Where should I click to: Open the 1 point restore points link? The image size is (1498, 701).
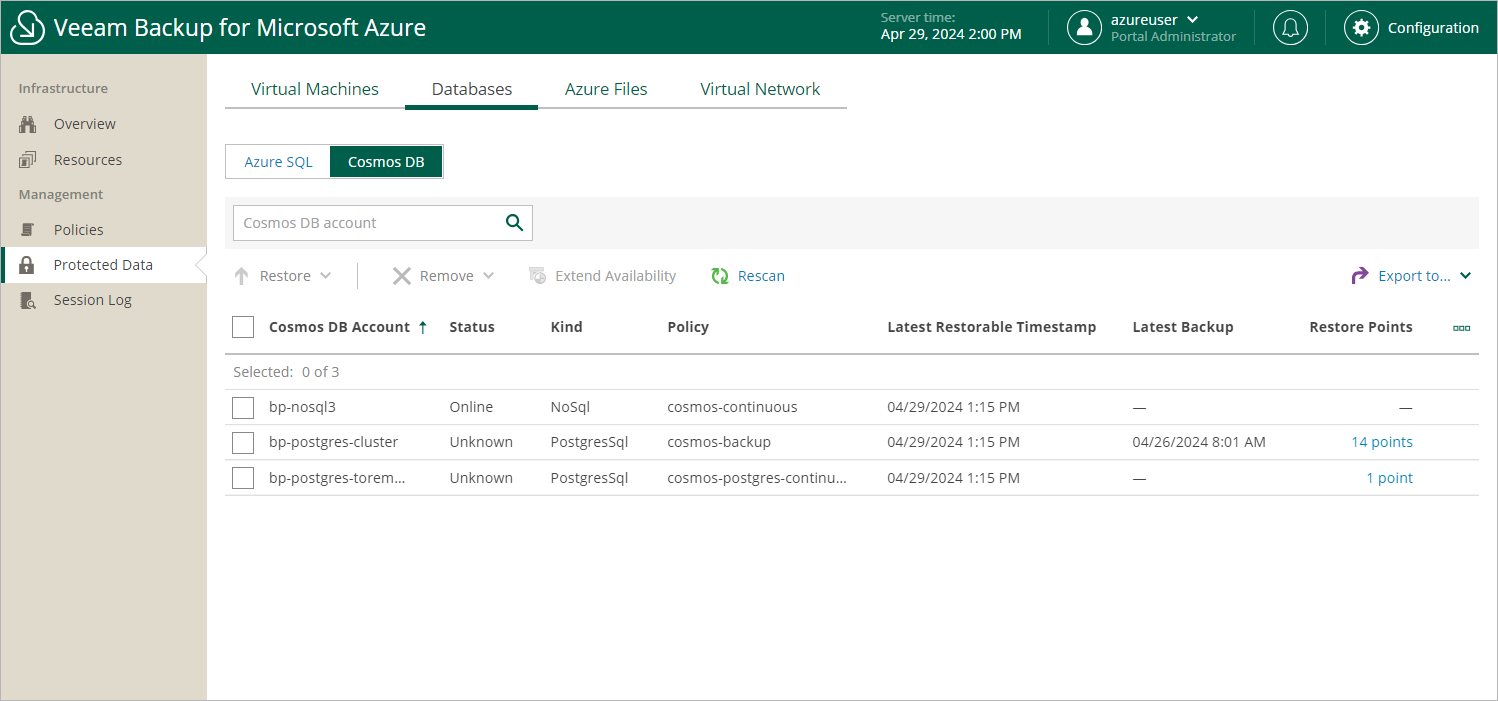point(1390,478)
